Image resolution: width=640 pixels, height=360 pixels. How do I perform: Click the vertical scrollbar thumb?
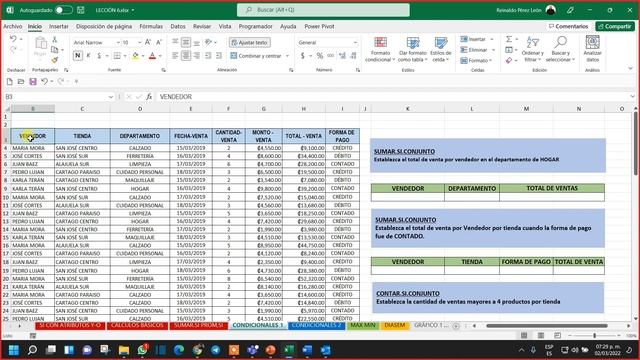click(636, 143)
